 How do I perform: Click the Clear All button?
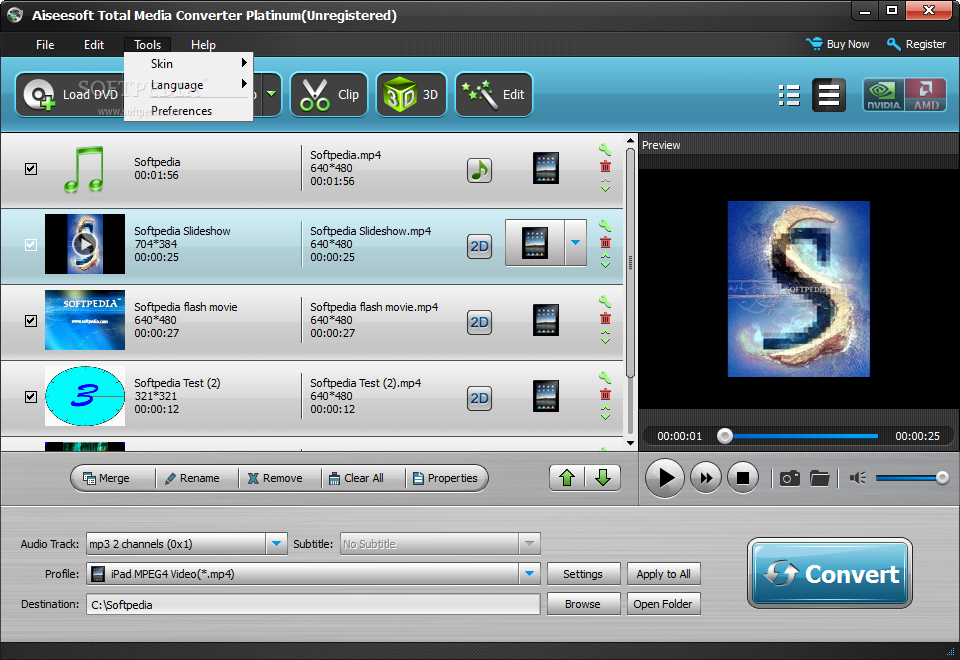pos(356,478)
